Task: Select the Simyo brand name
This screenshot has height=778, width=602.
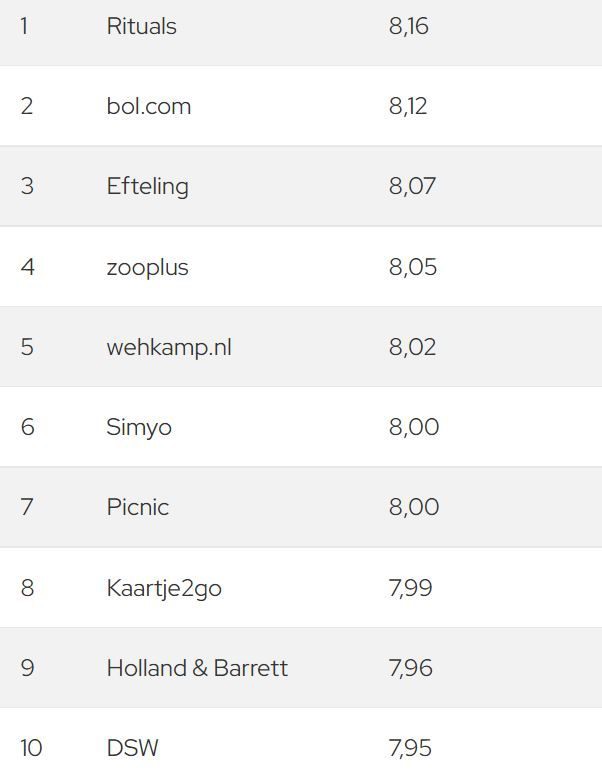Action: (x=139, y=427)
